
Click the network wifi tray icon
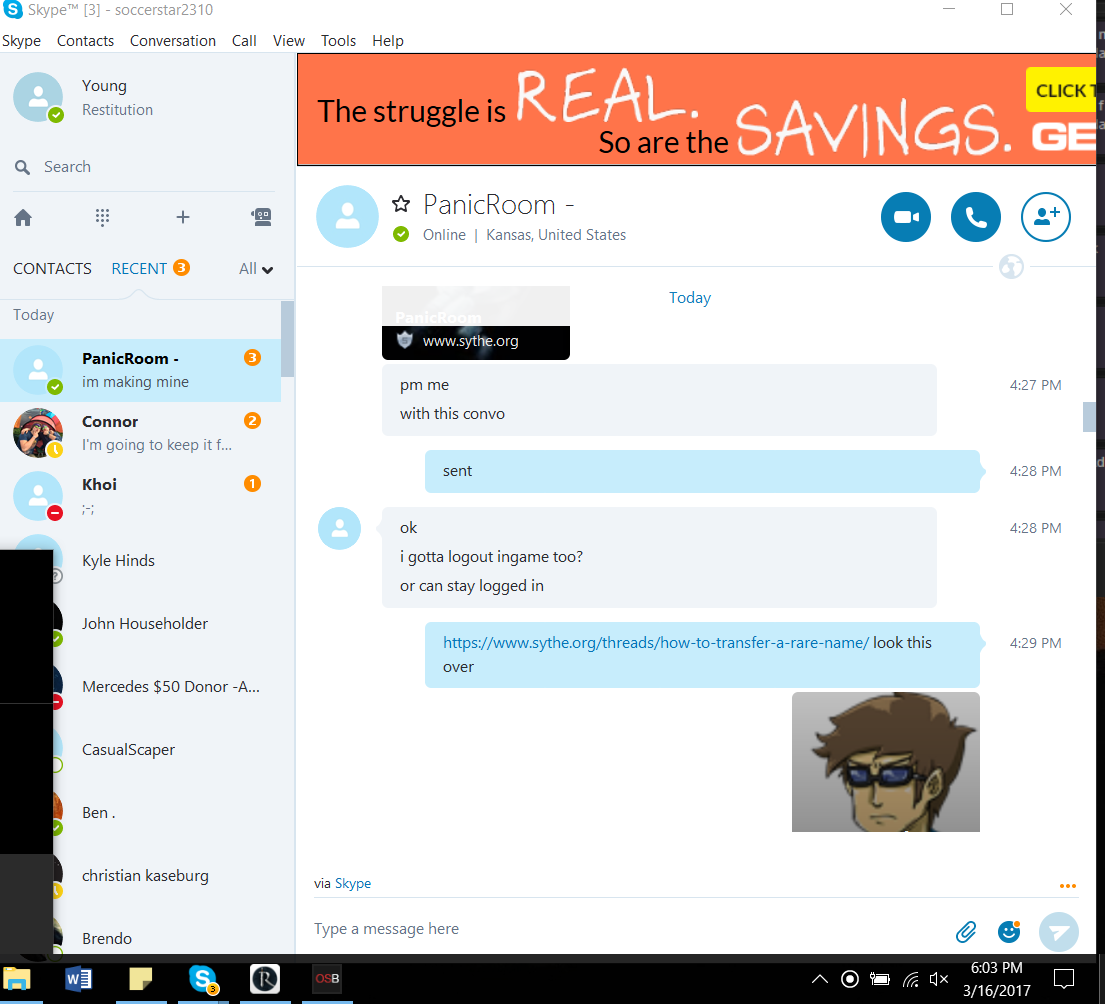click(910, 979)
